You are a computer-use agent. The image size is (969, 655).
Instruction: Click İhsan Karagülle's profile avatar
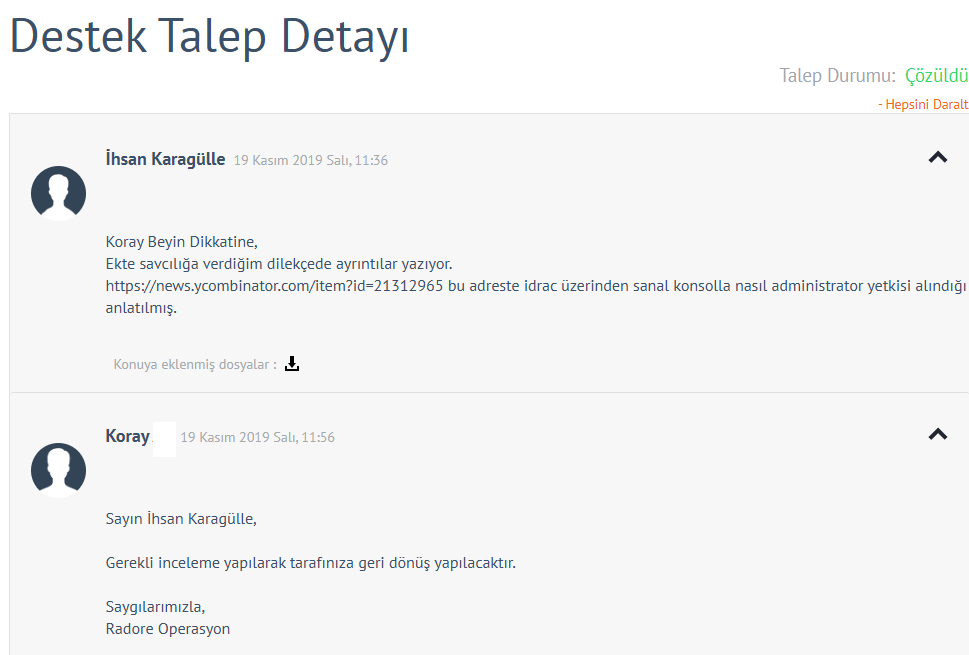[58, 193]
